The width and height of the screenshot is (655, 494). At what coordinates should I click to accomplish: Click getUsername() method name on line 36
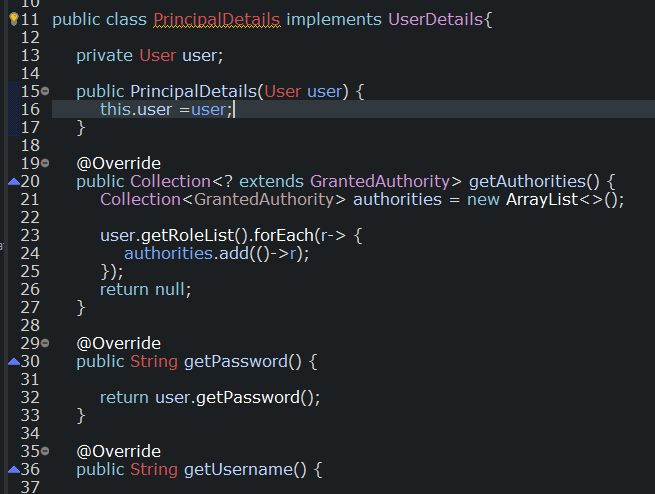tap(245, 470)
